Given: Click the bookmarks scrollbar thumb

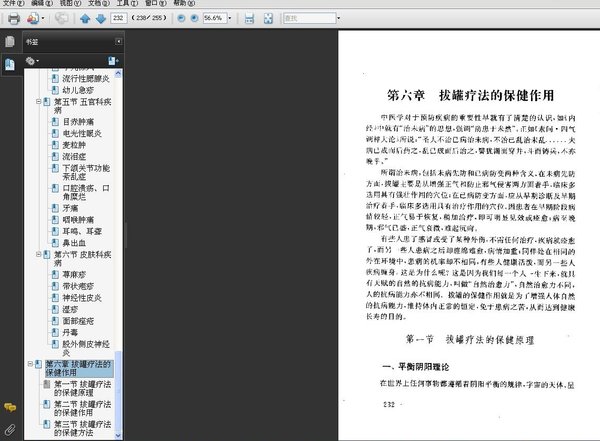Looking at the screenshot, I should point(118,391).
